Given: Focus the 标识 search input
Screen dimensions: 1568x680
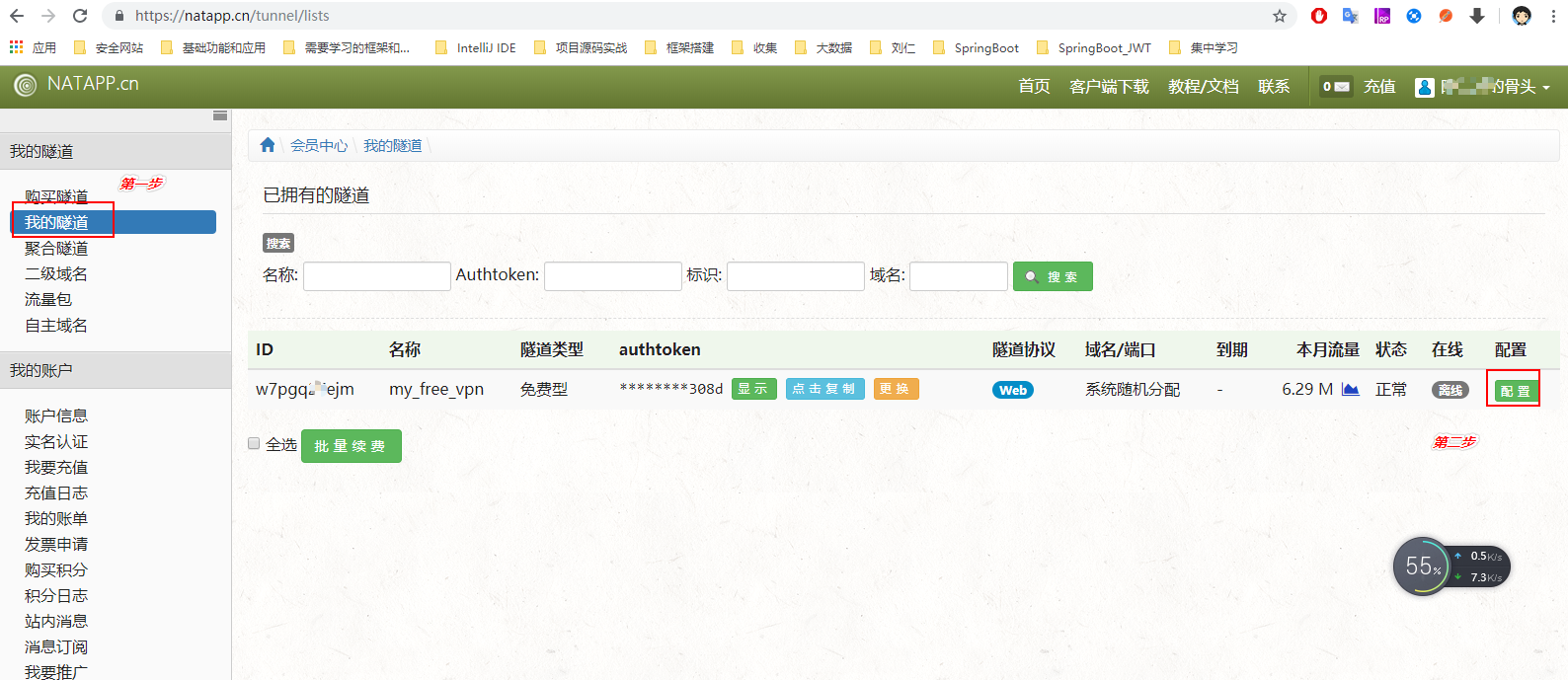Looking at the screenshot, I should click(x=796, y=276).
